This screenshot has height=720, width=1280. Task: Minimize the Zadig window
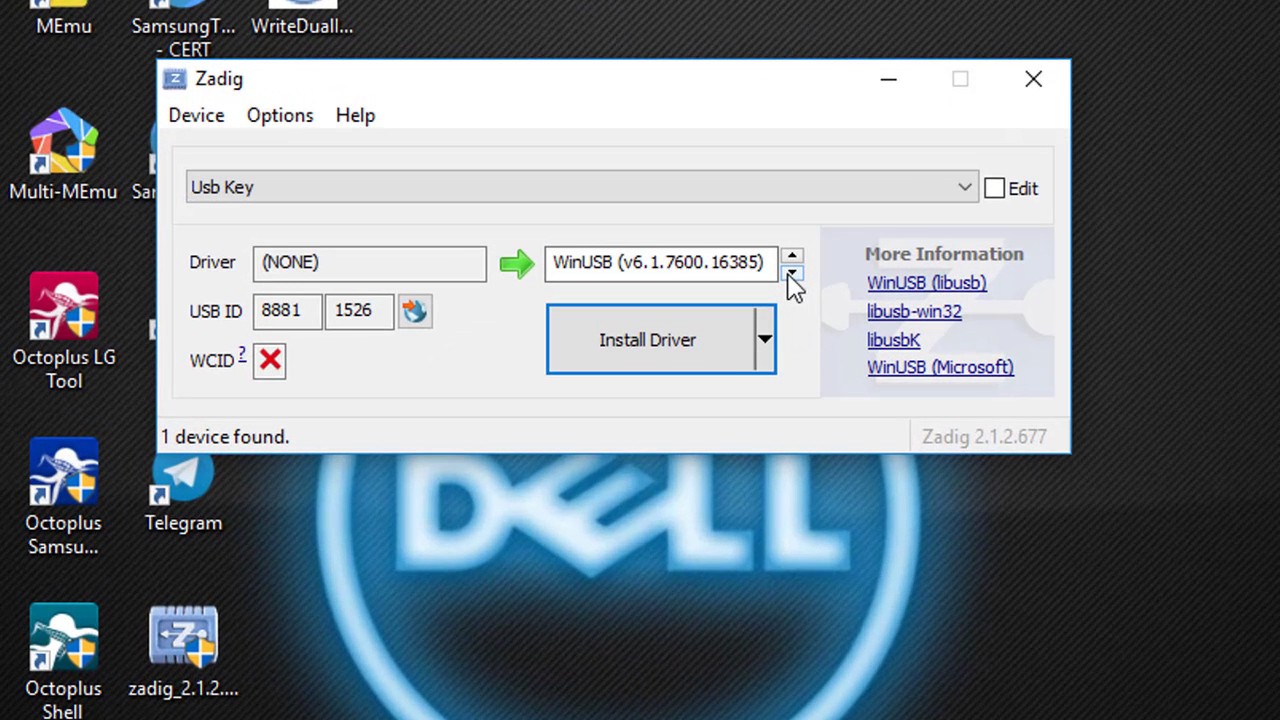(x=888, y=79)
